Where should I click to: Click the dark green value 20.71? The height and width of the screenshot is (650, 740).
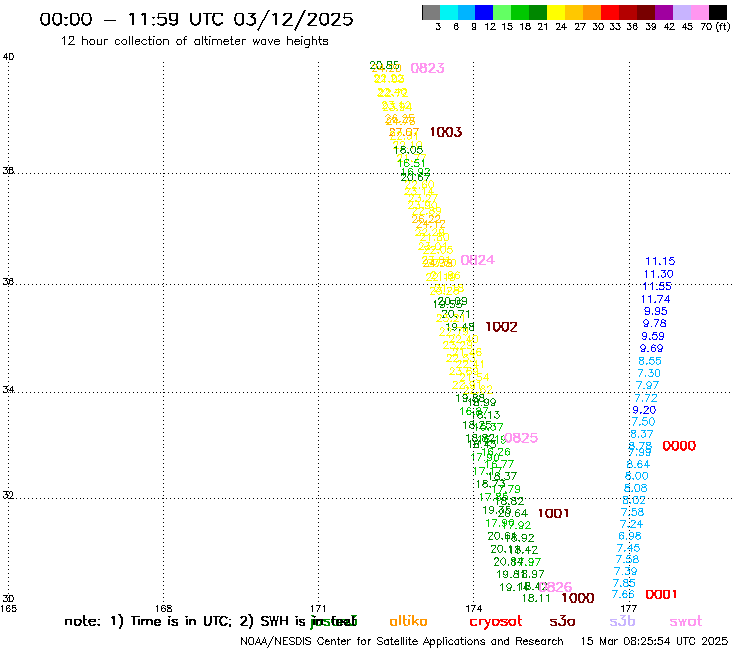click(x=456, y=314)
